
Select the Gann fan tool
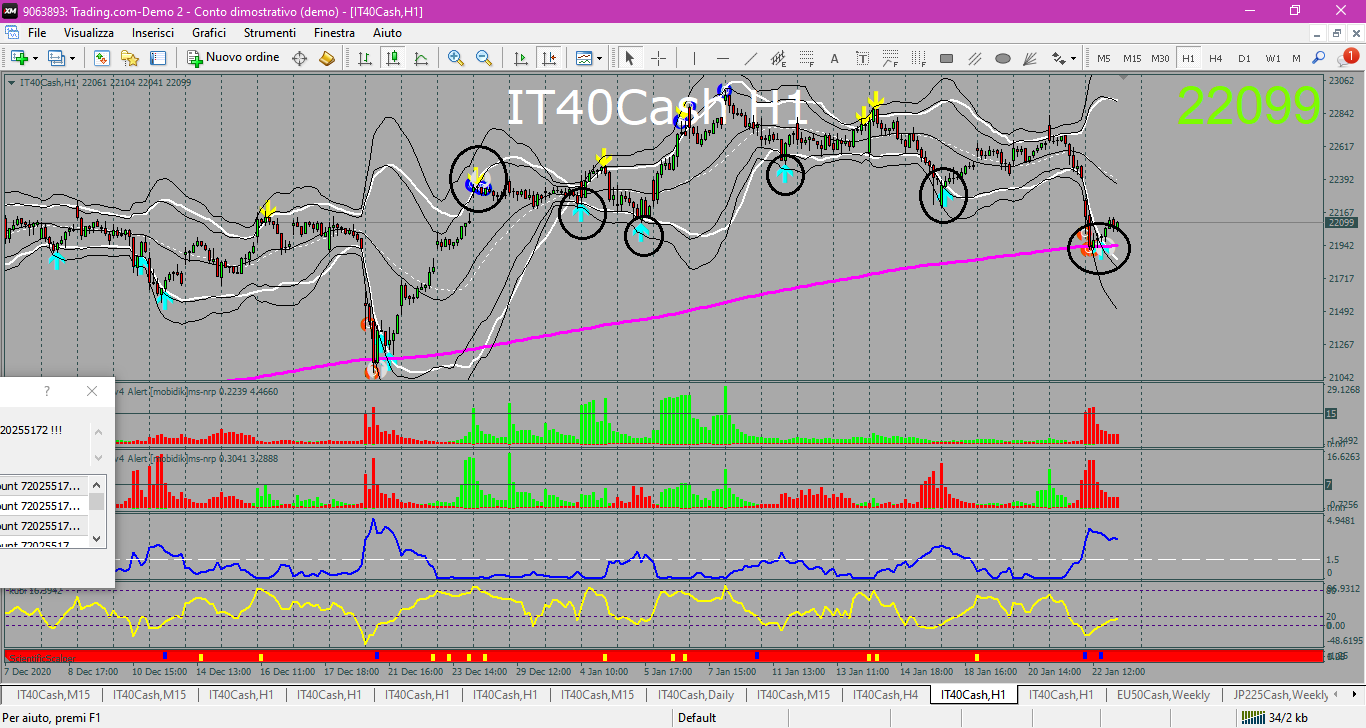[1030, 58]
